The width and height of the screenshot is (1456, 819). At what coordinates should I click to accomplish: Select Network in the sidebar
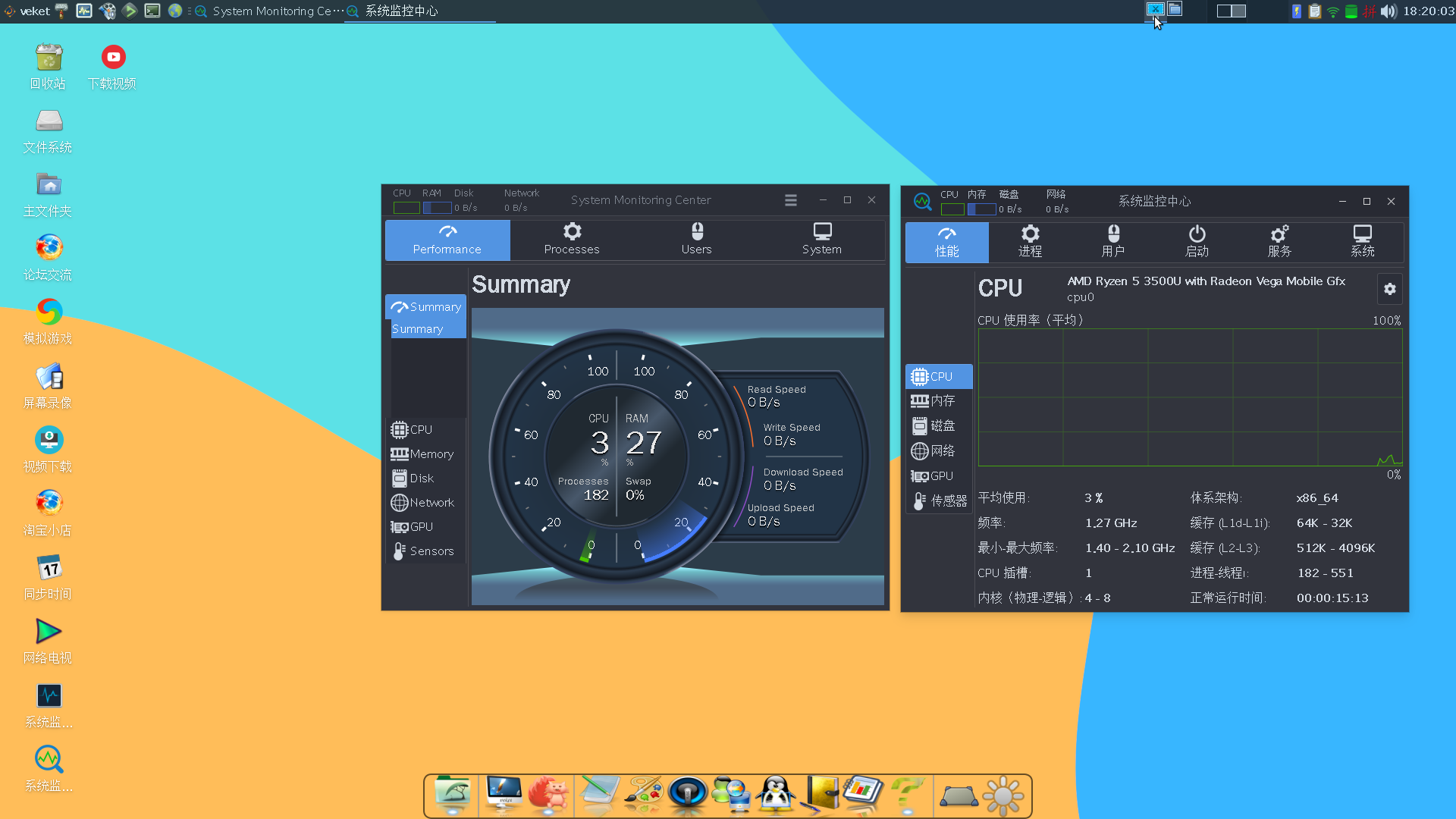[x=431, y=503]
